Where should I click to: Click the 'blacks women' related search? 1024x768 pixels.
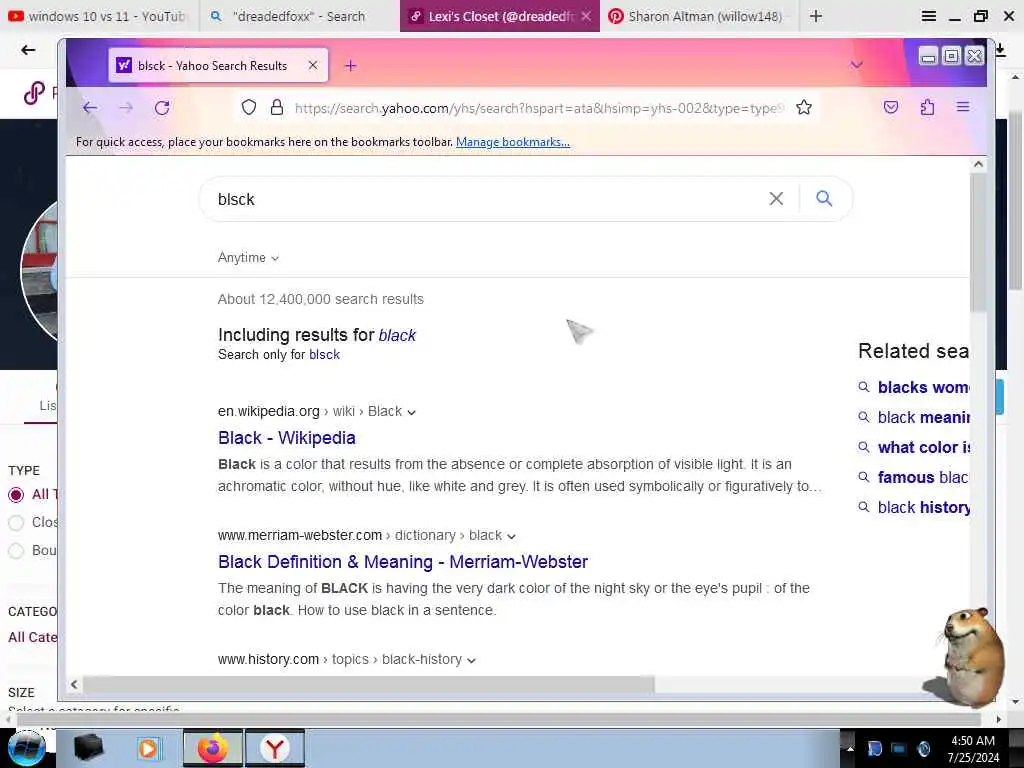[923, 387]
